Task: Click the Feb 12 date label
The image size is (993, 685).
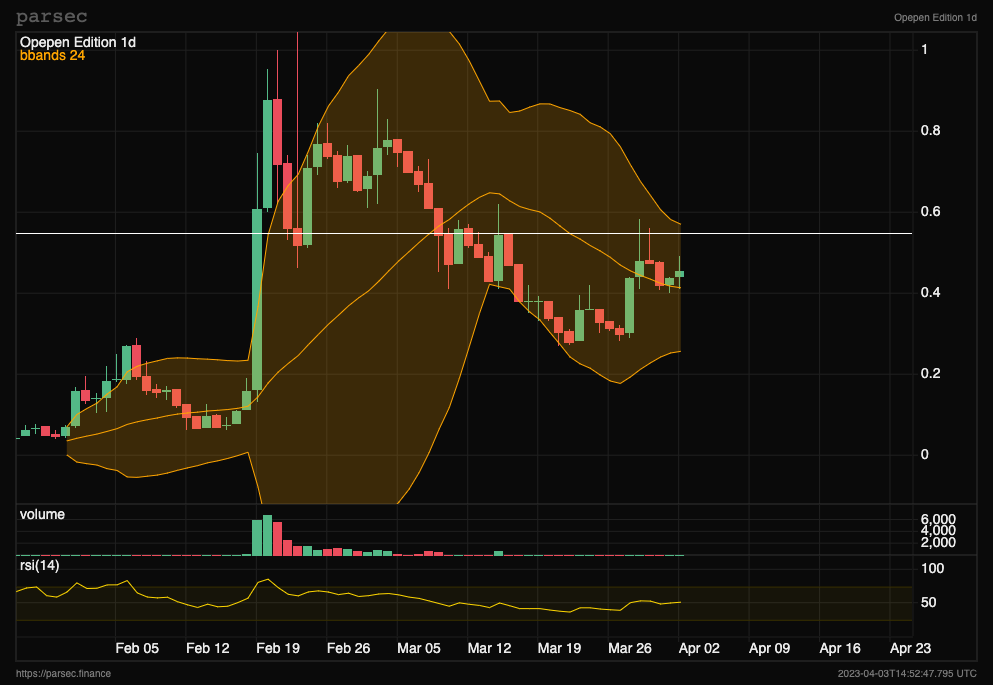Action: [208, 648]
